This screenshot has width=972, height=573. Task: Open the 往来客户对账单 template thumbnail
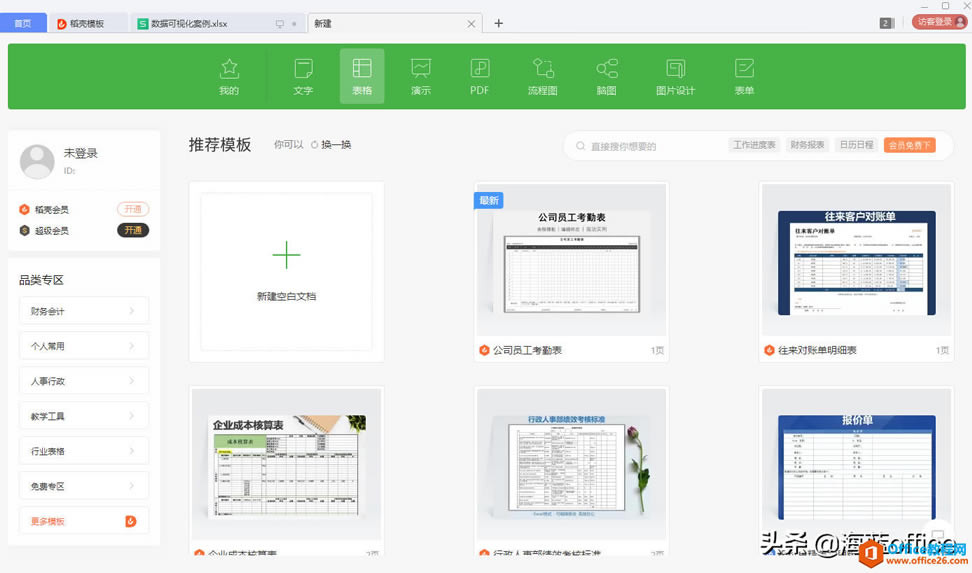[857, 260]
